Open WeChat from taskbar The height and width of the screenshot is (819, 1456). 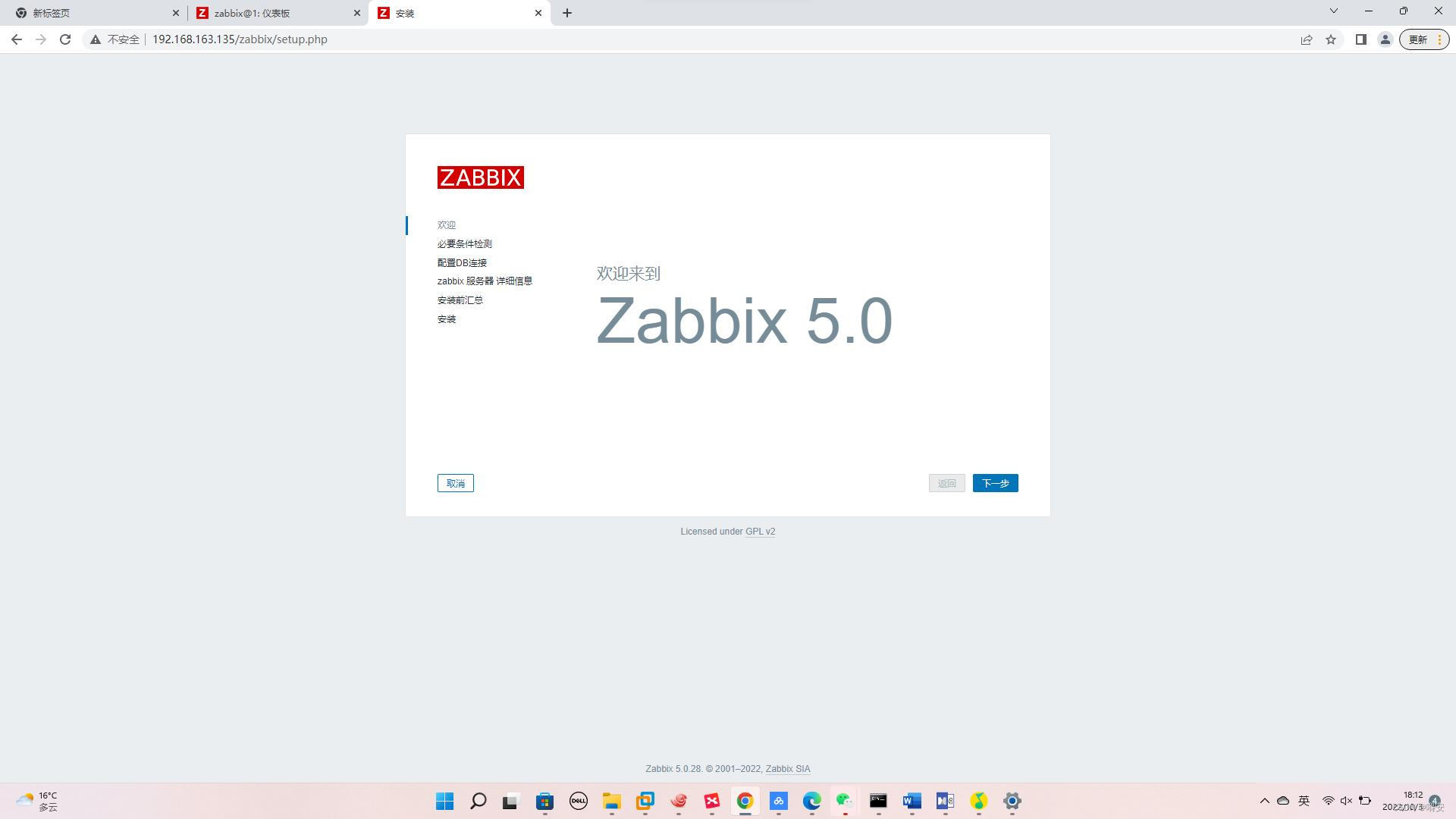[845, 801]
